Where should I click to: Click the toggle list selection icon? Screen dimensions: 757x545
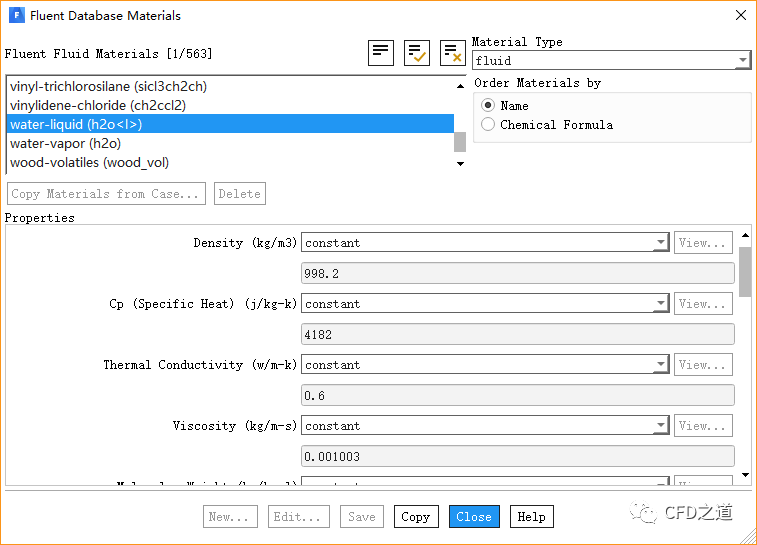point(381,53)
